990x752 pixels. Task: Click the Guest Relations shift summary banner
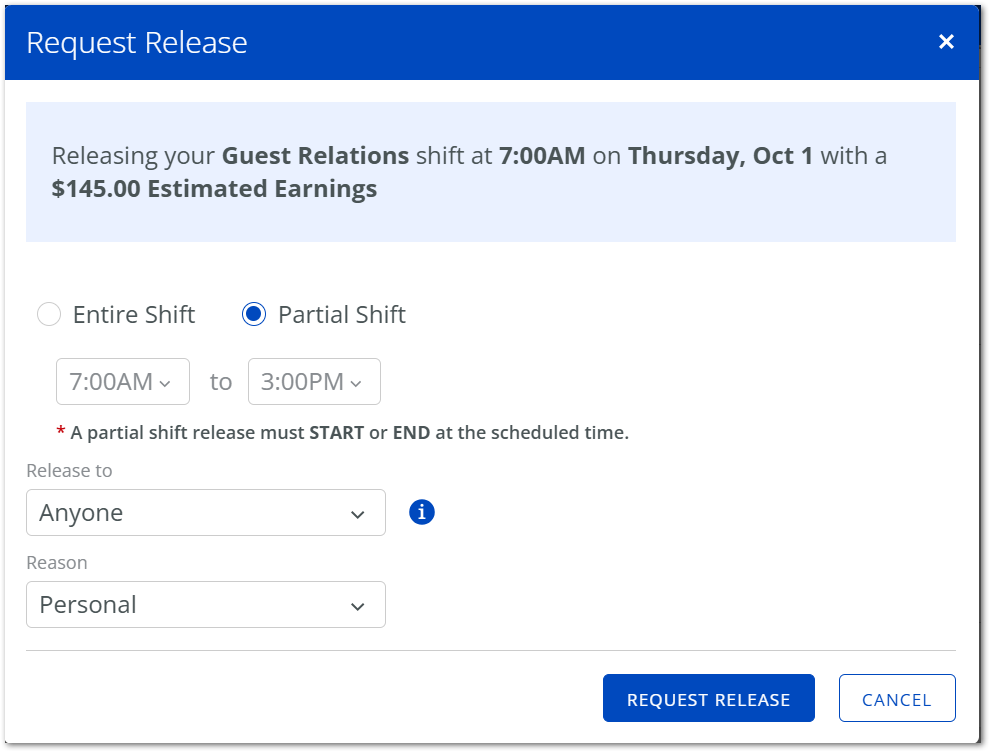491,172
